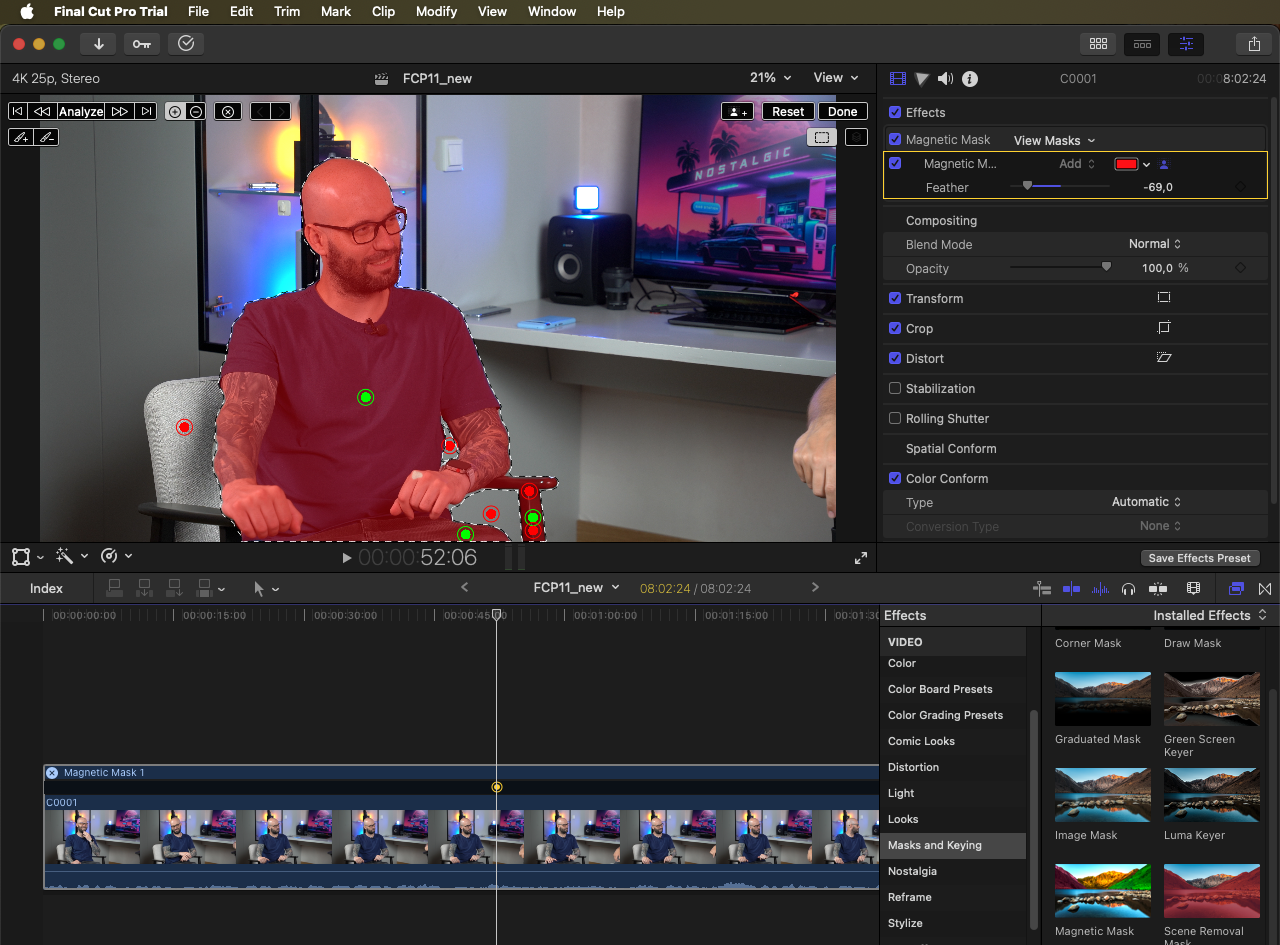The height and width of the screenshot is (945, 1280).
Task: Select Masks and Keying effects category
Action: [935, 845]
